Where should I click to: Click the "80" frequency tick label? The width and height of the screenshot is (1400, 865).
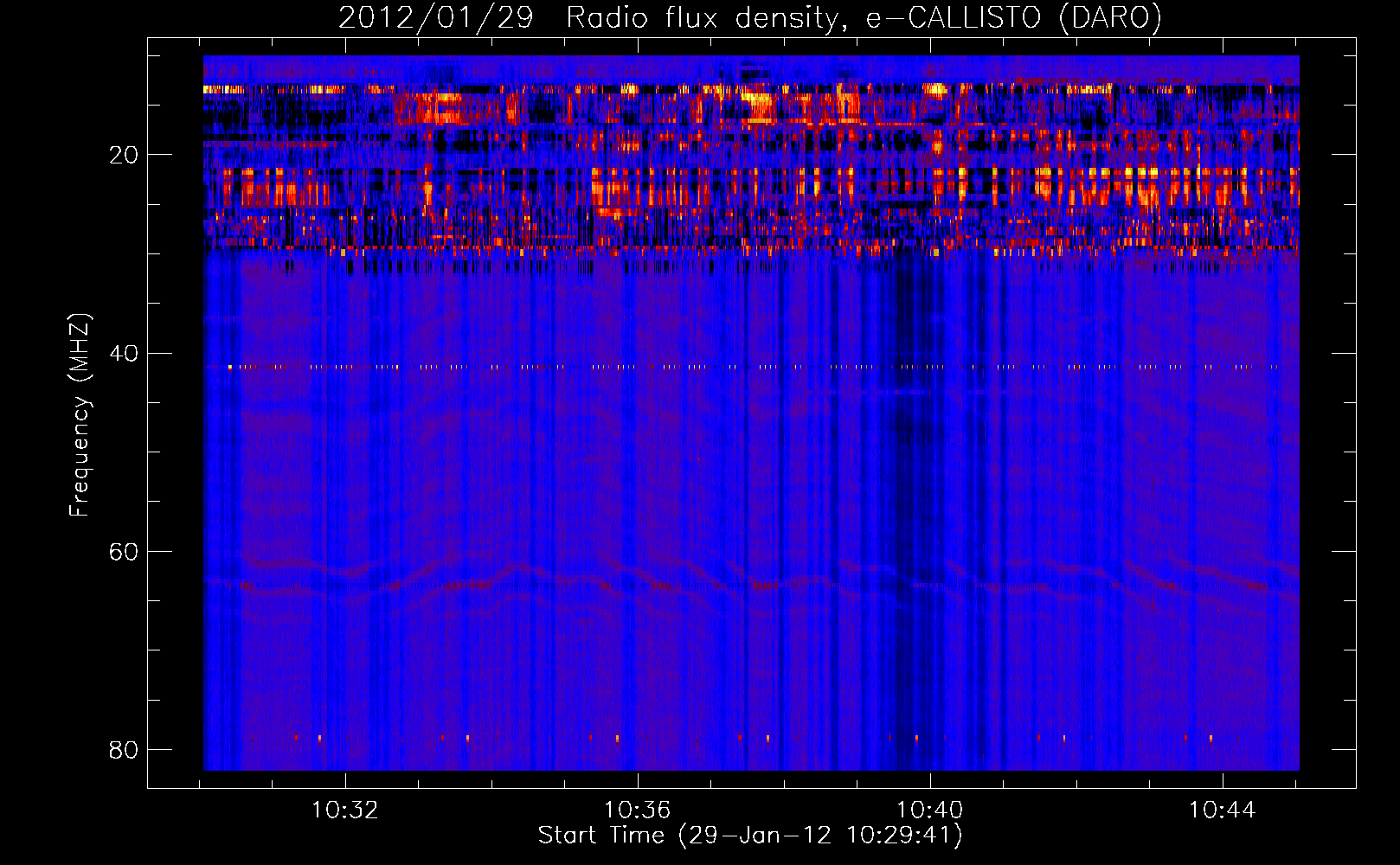pyautogui.click(x=124, y=749)
